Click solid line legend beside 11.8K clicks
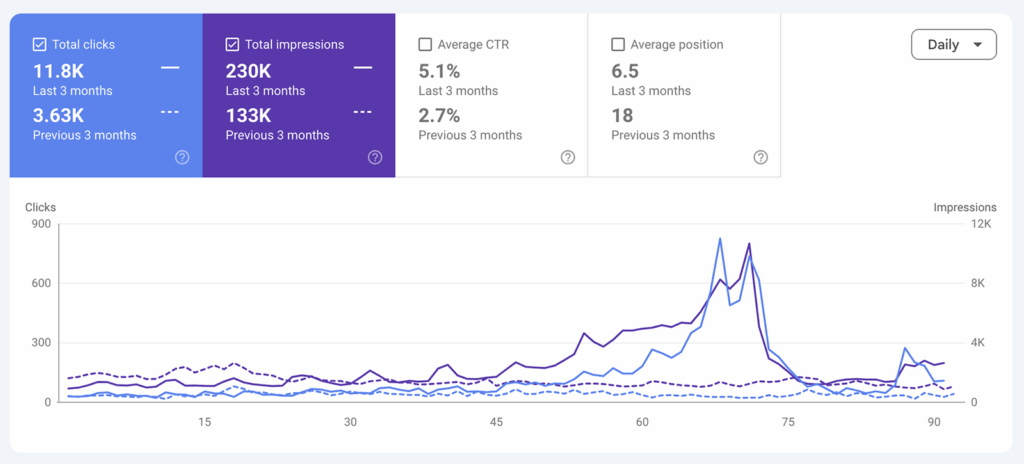The width and height of the screenshot is (1024, 464). (170, 68)
